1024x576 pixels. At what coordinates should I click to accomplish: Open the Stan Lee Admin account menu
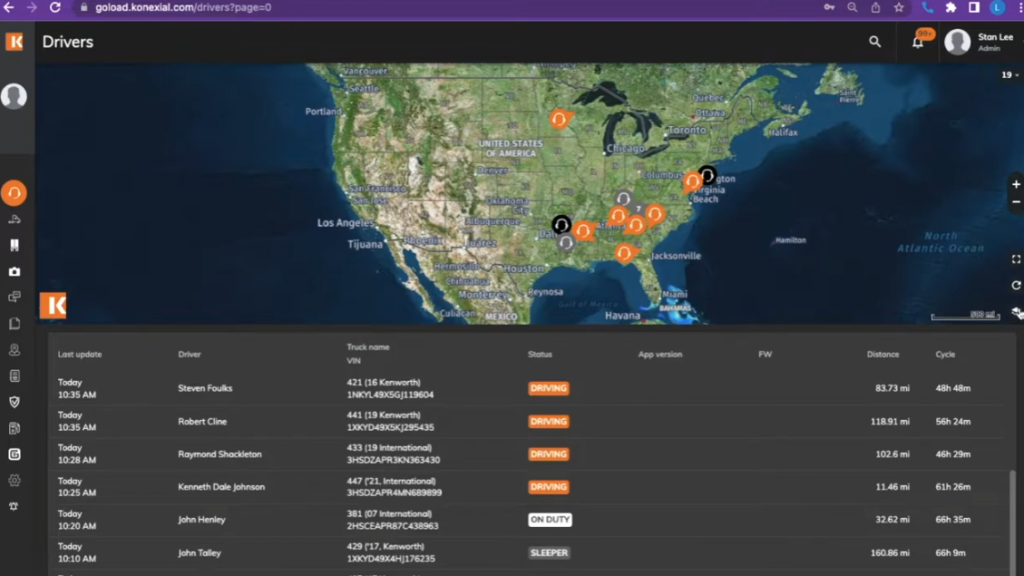click(979, 42)
